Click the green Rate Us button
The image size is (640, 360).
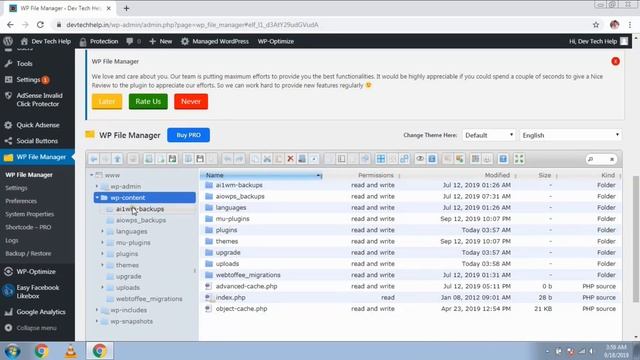tap(148, 102)
